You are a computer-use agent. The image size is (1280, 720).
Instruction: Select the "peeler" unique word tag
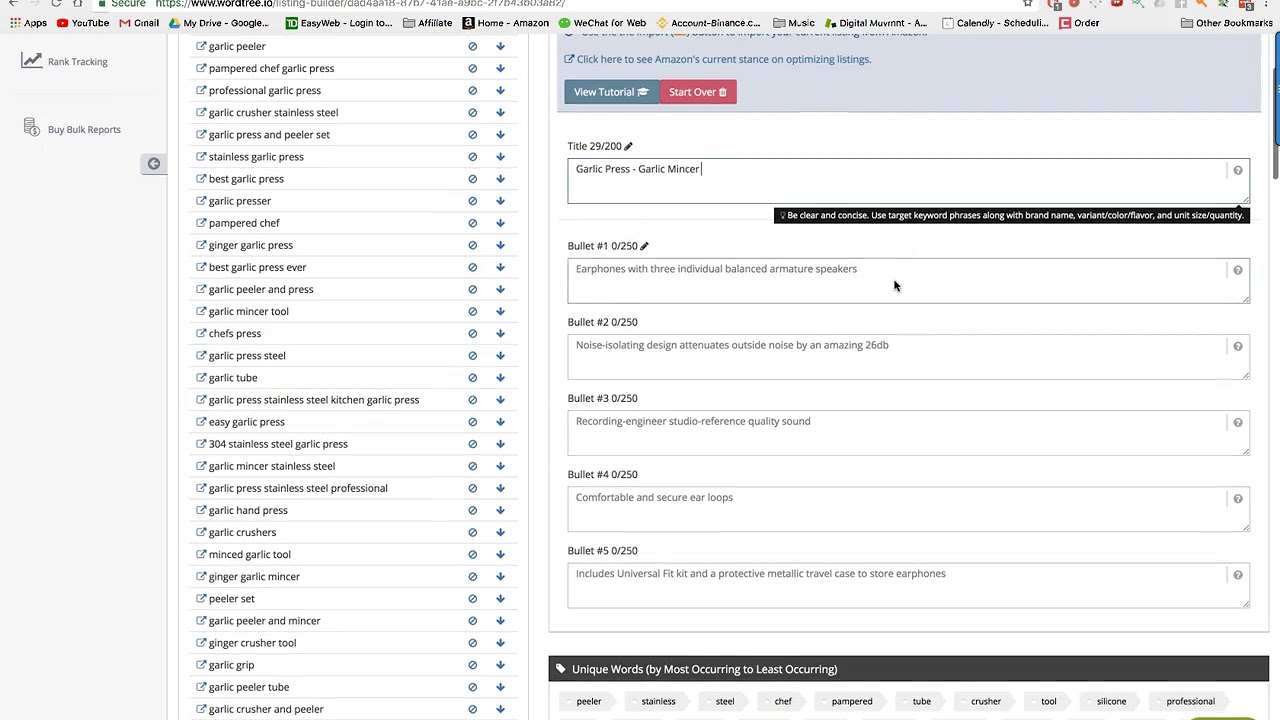588,702
